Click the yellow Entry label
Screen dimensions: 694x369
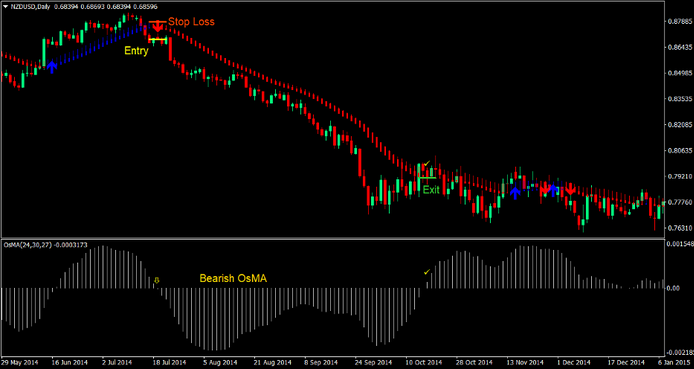tap(136, 51)
